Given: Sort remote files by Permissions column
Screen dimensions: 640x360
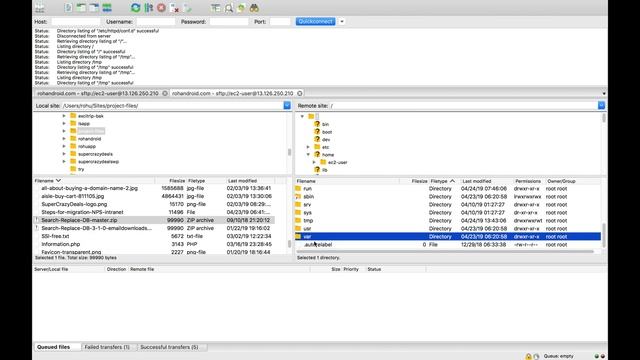Looking at the screenshot, I should 528,181.
